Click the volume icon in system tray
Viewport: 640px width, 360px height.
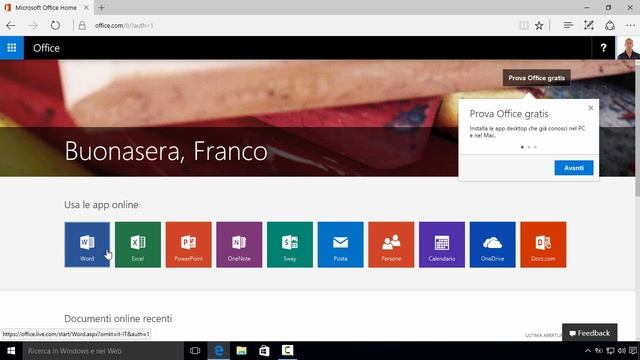click(622, 351)
